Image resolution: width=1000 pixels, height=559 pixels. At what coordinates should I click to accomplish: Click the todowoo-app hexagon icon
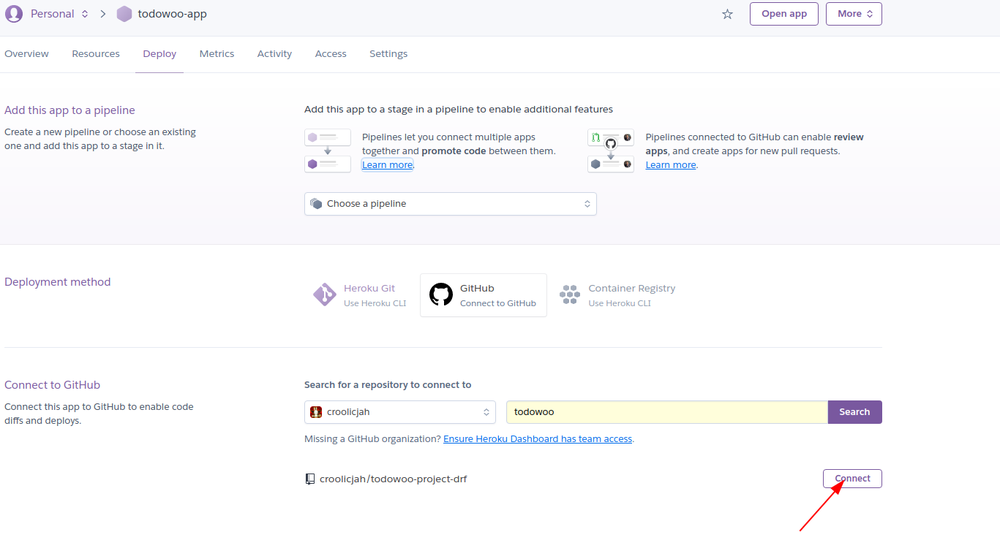(x=124, y=14)
